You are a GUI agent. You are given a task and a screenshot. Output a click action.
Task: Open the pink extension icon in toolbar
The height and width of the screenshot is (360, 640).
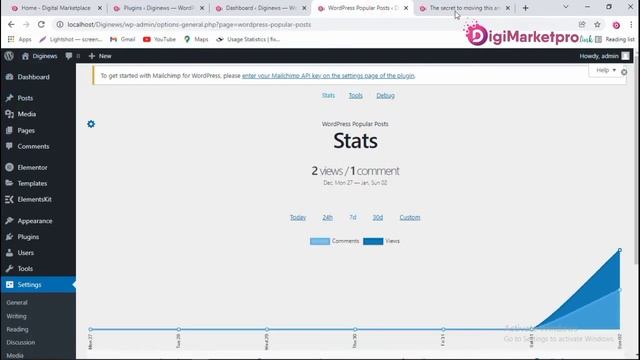(x=616, y=25)
